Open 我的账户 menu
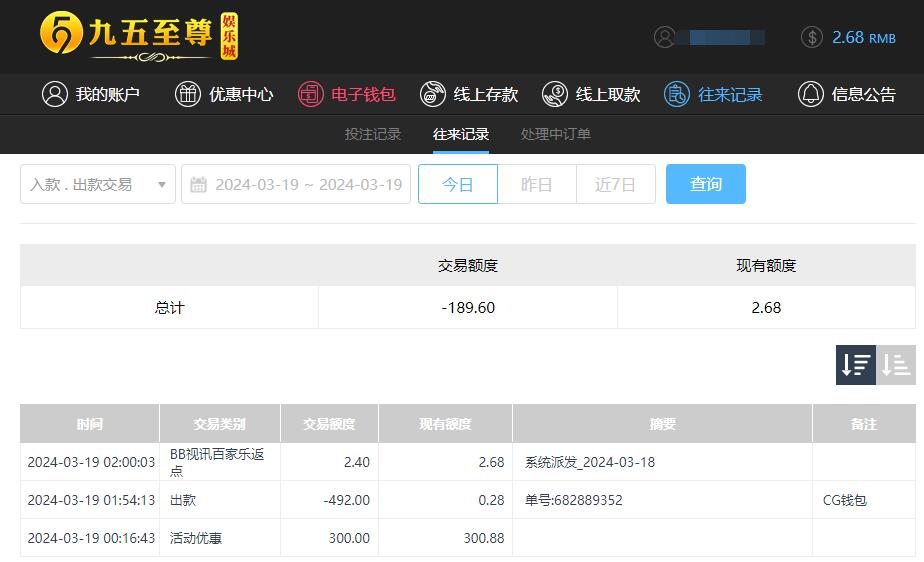The image size is (924, 562). click(x=91, y=94)
